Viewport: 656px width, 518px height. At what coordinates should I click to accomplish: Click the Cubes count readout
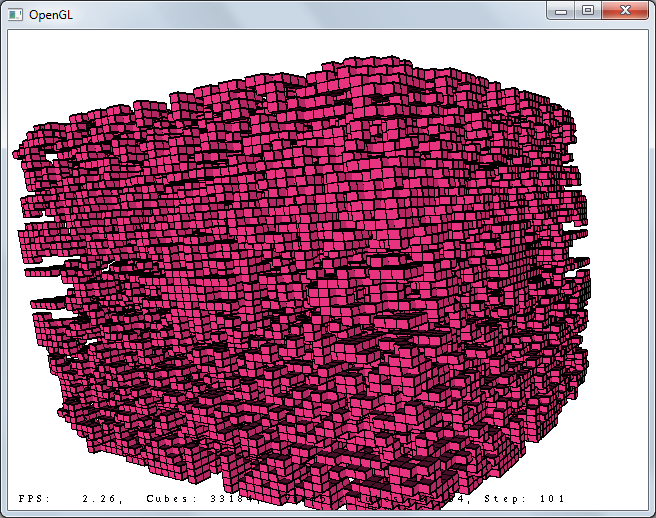click(x=201, y=498)
